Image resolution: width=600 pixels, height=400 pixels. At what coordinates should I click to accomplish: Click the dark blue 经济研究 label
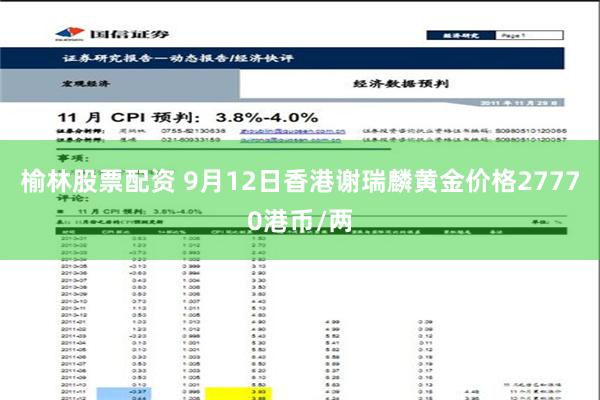point(461,35)
